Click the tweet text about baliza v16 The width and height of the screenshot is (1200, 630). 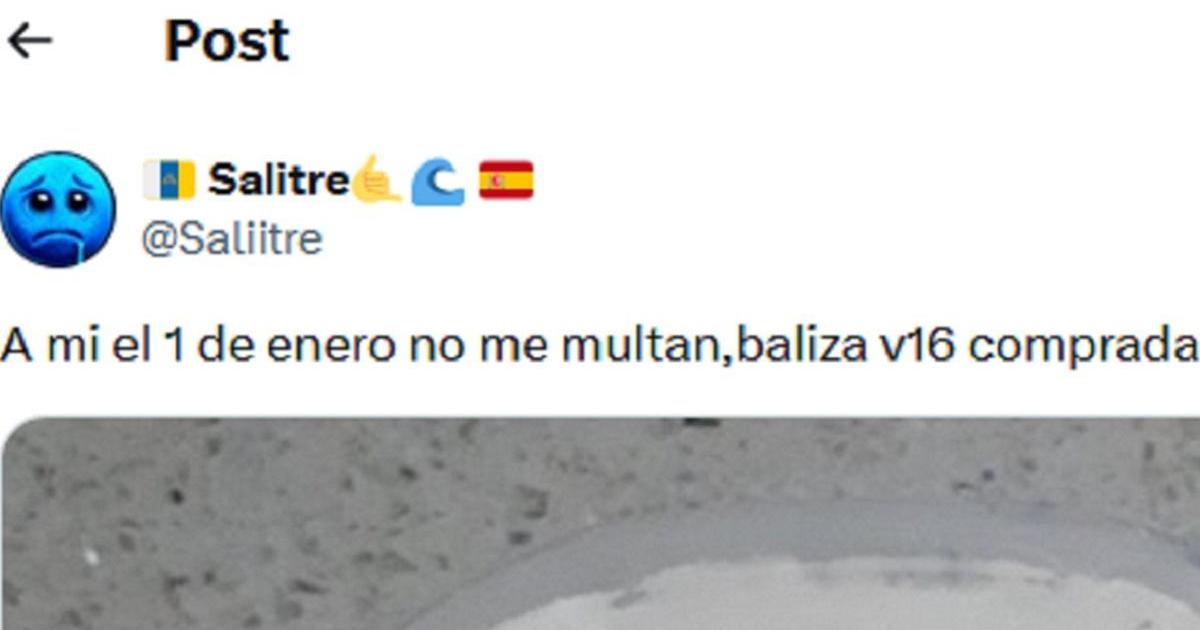point(600,346)
